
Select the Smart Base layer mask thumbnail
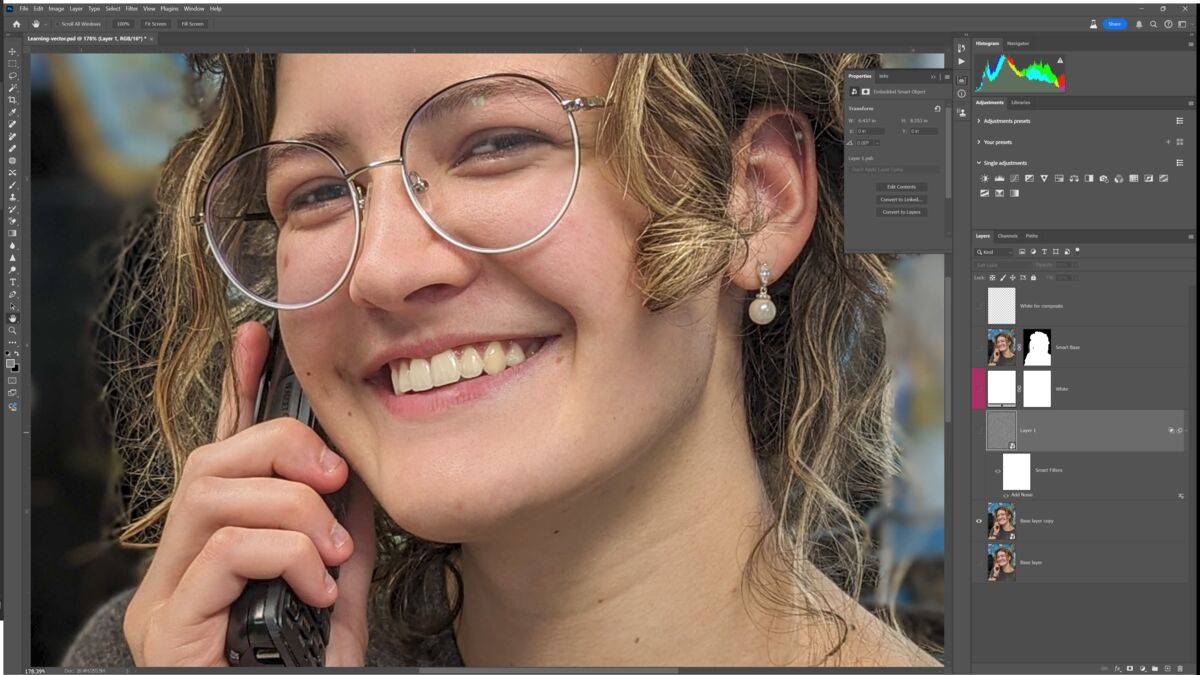(1037, 347)
